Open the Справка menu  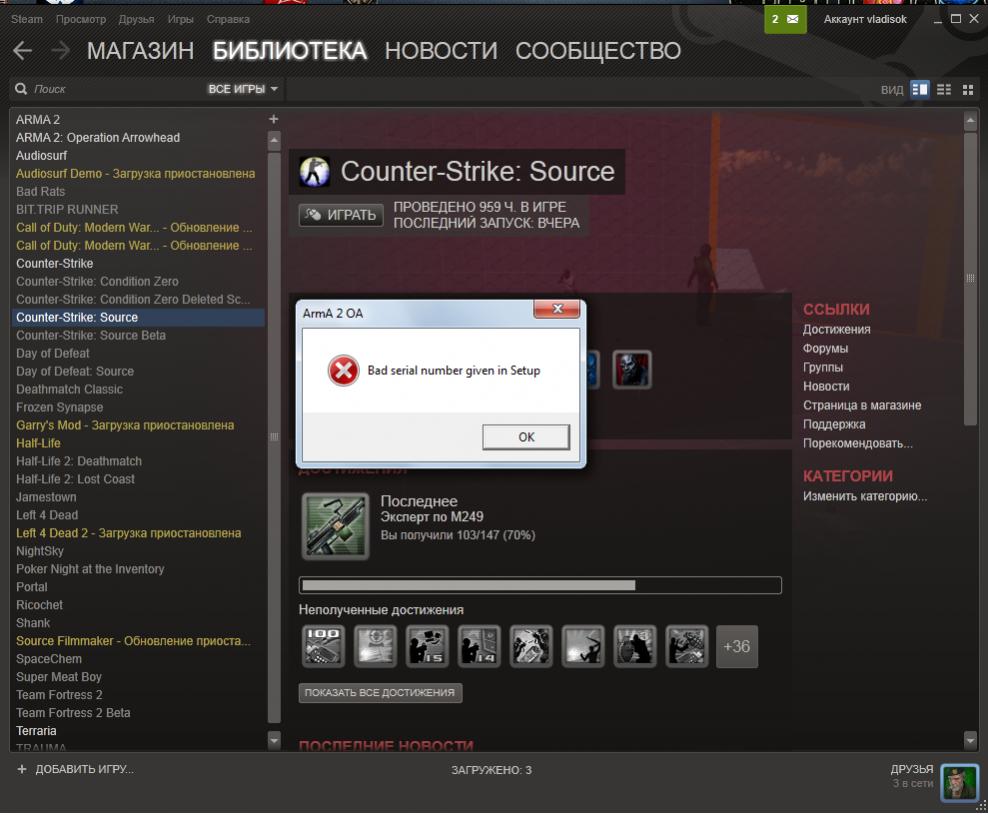click(228, 20)
